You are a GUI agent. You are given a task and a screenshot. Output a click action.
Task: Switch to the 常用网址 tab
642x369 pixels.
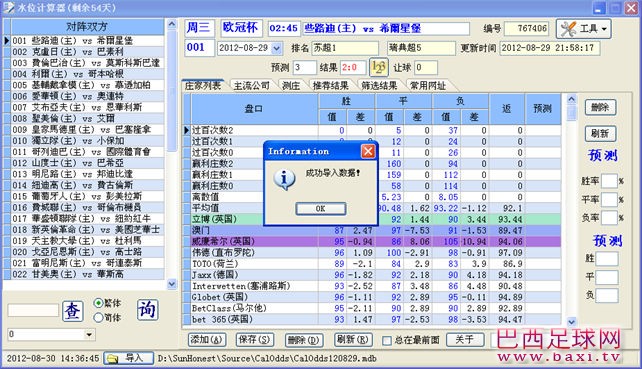point(427,85)
